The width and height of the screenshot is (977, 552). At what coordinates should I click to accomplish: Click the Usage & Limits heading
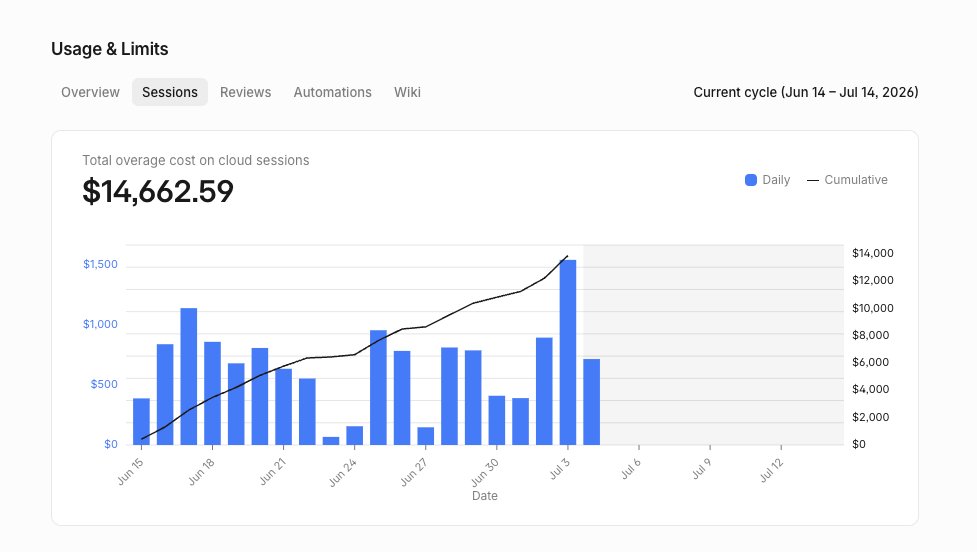click(x=110, y=49)
